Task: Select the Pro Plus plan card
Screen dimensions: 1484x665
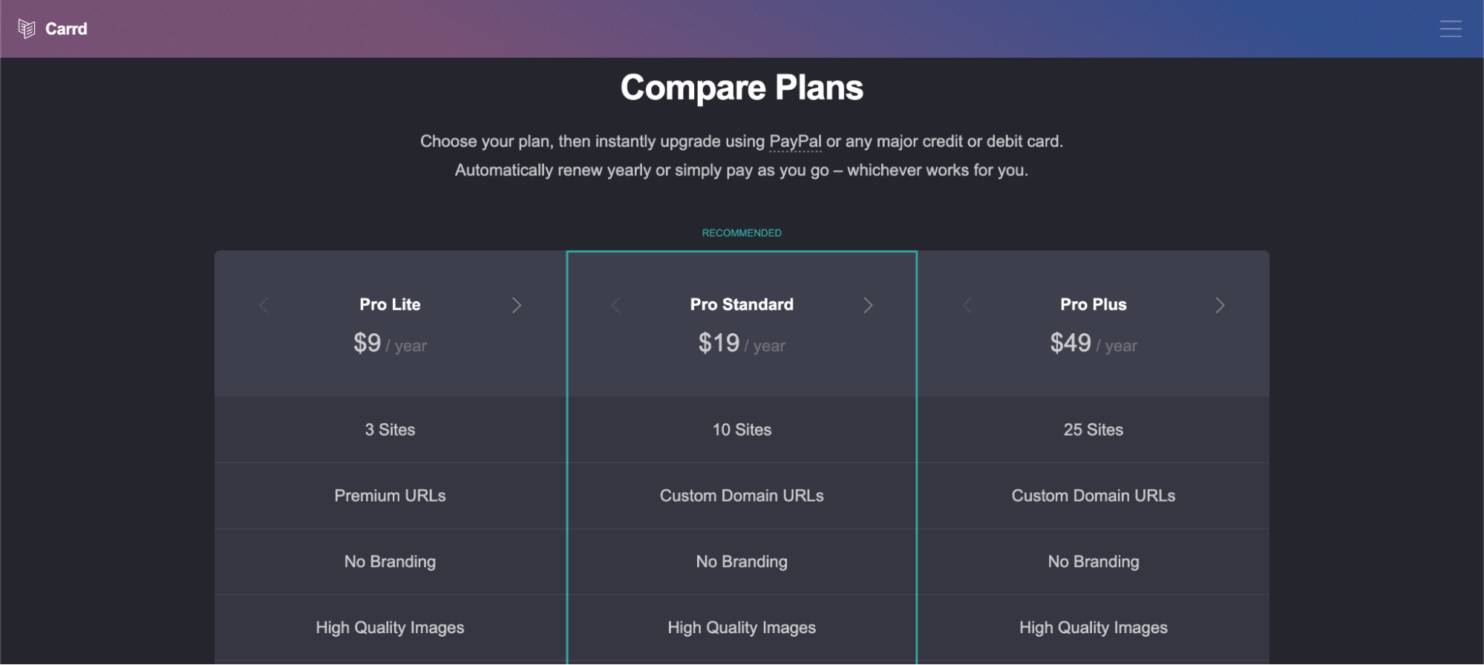Action: pyautogui.click(x=1093, y=323)
